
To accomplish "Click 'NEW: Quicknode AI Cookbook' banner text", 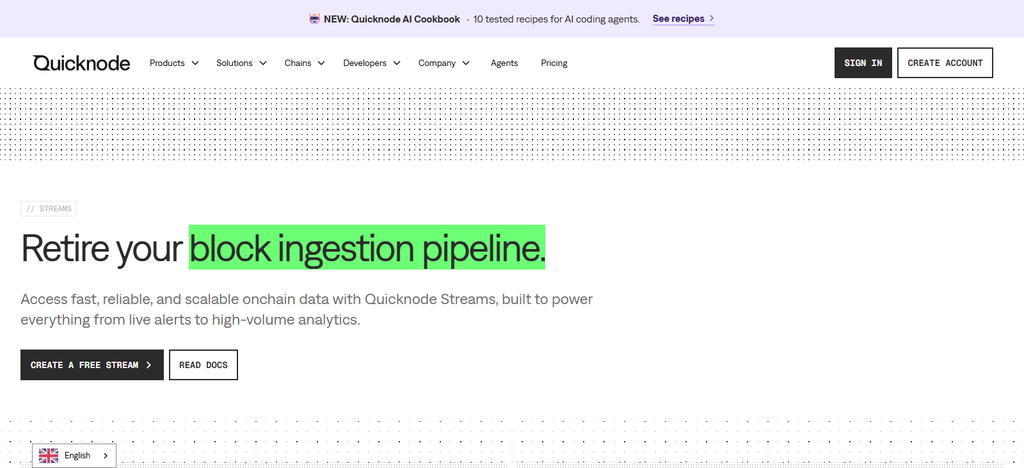I will point(392,19).
